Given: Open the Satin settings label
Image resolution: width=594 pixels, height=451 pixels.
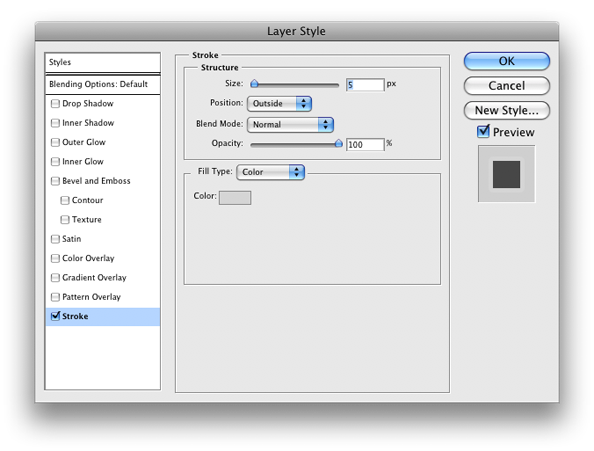Looking at the screenshot, I should 72,239.
